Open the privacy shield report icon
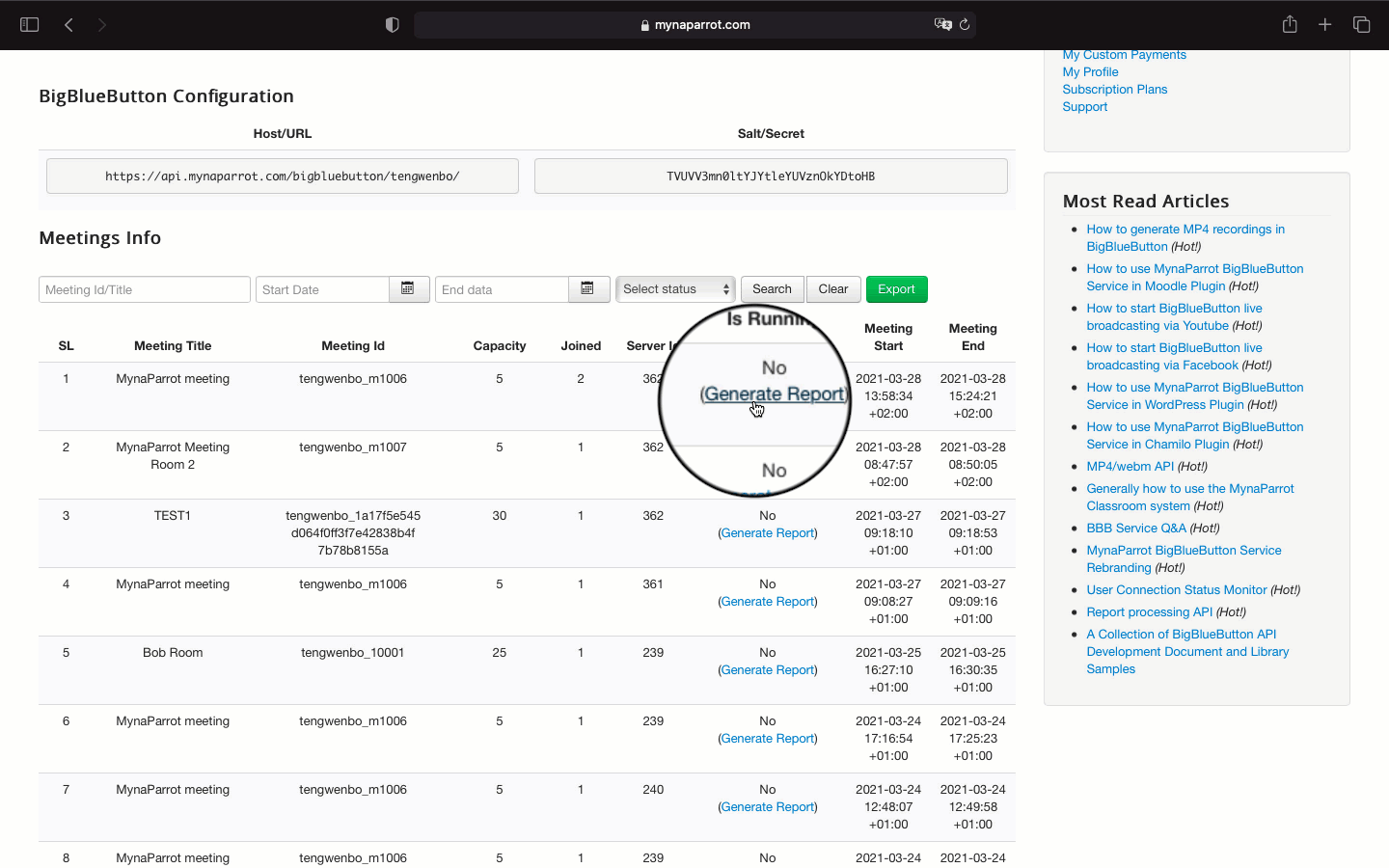 click(x=392, y=24)
